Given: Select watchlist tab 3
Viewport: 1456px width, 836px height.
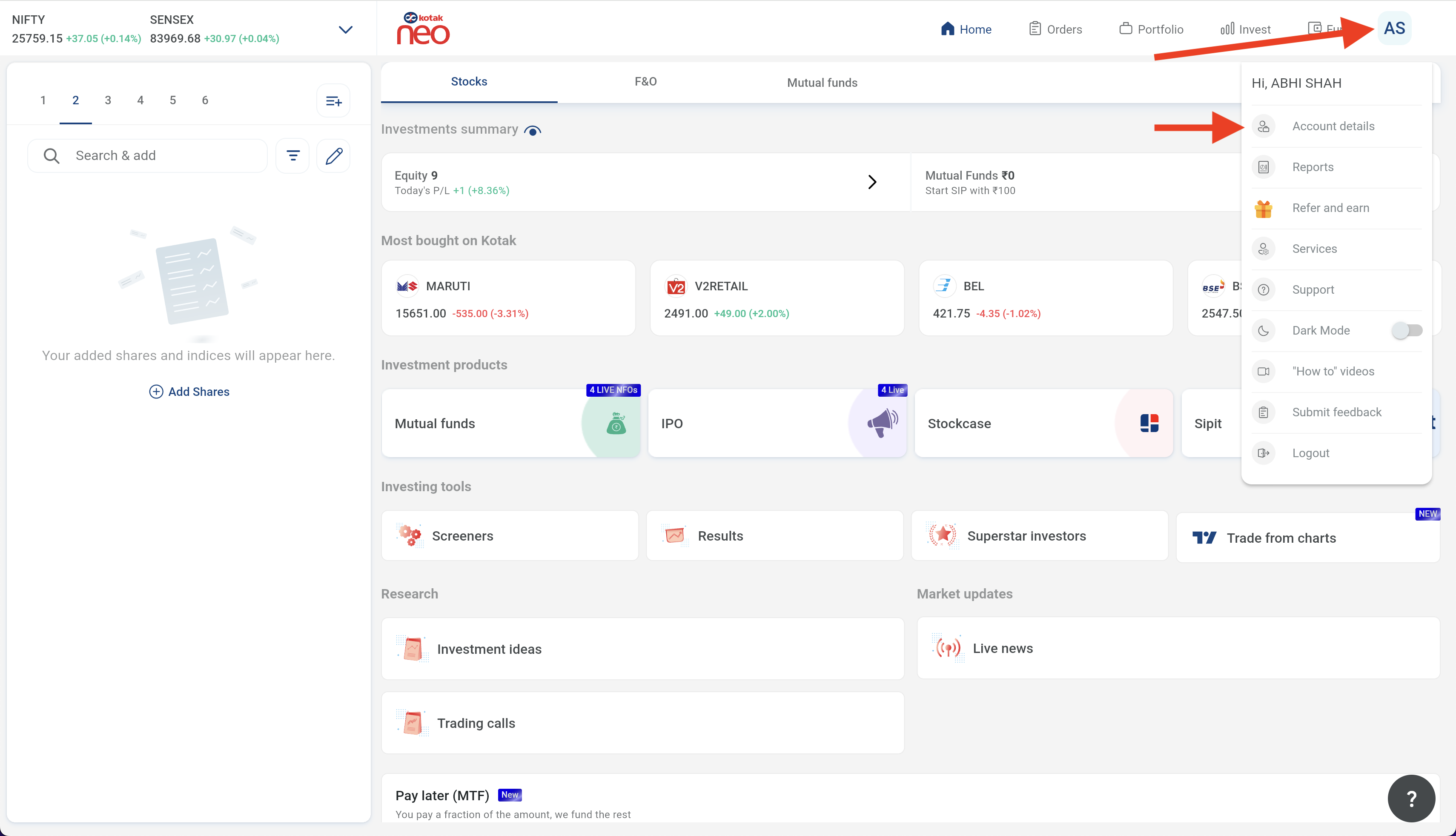Looking at the screenshot, I should tap(108, 100).
